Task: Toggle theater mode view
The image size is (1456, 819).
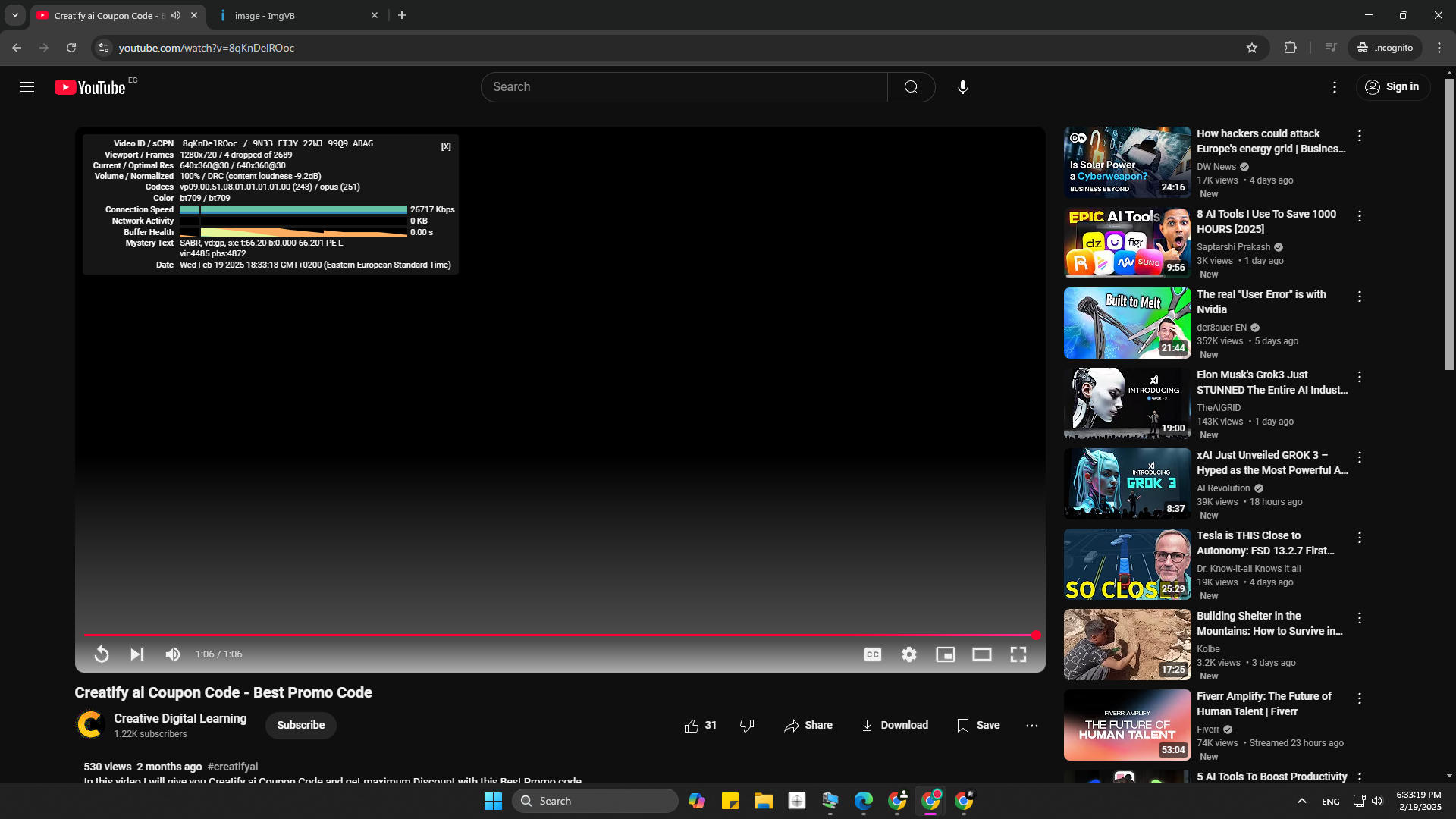Action: 982,654
